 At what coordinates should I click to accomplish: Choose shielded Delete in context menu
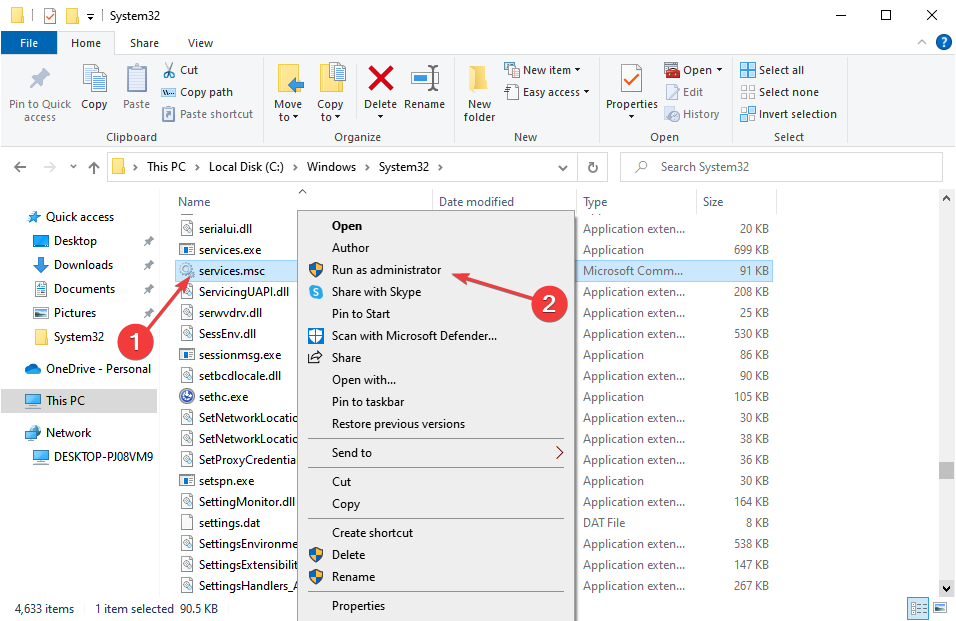coord(348,555)
